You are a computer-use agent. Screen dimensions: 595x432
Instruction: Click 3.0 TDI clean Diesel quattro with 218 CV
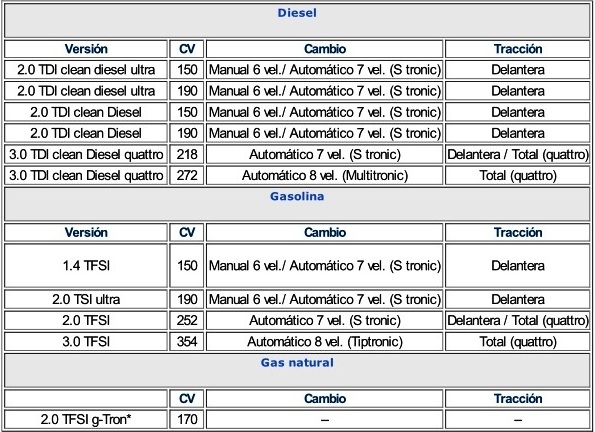coord(86,155)
